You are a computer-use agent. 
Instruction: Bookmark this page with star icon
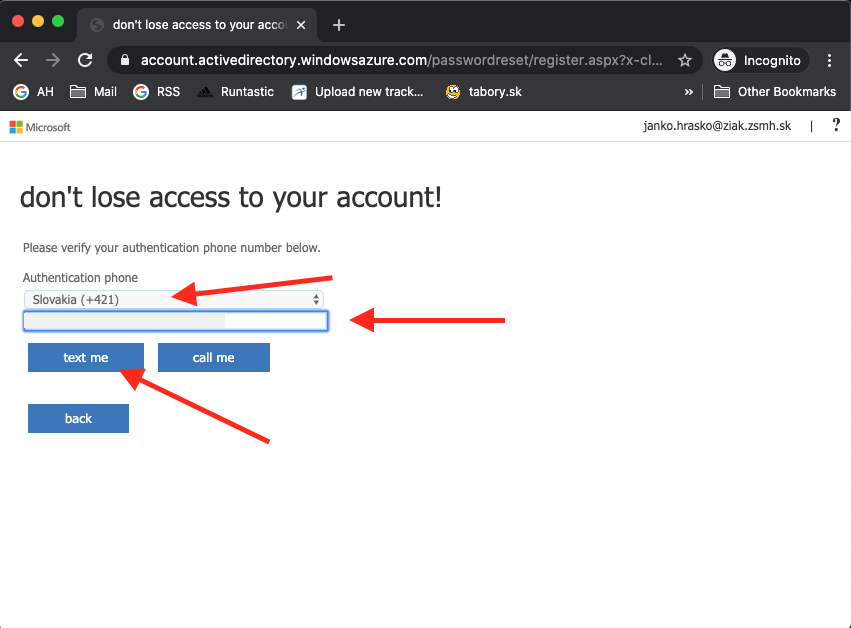tap(685, 60)
